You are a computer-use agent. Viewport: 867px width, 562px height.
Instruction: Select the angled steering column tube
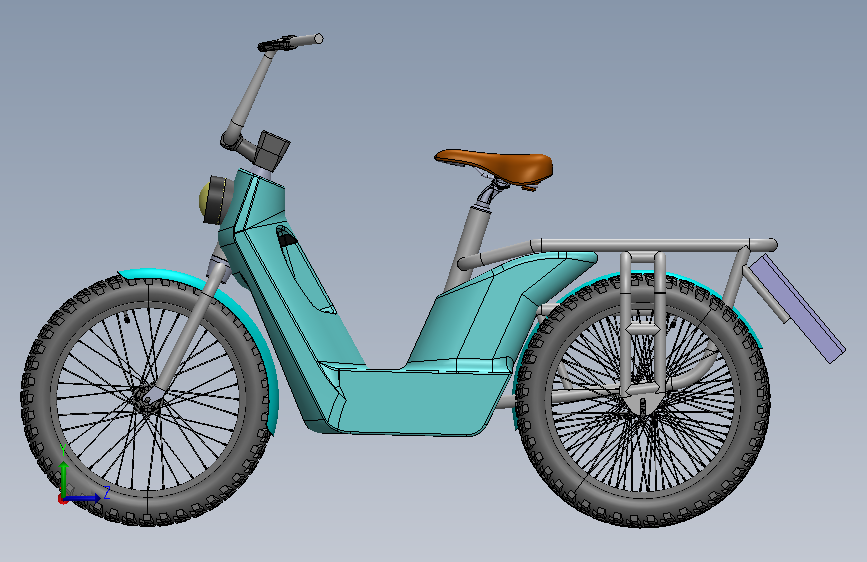pos(252,90)
